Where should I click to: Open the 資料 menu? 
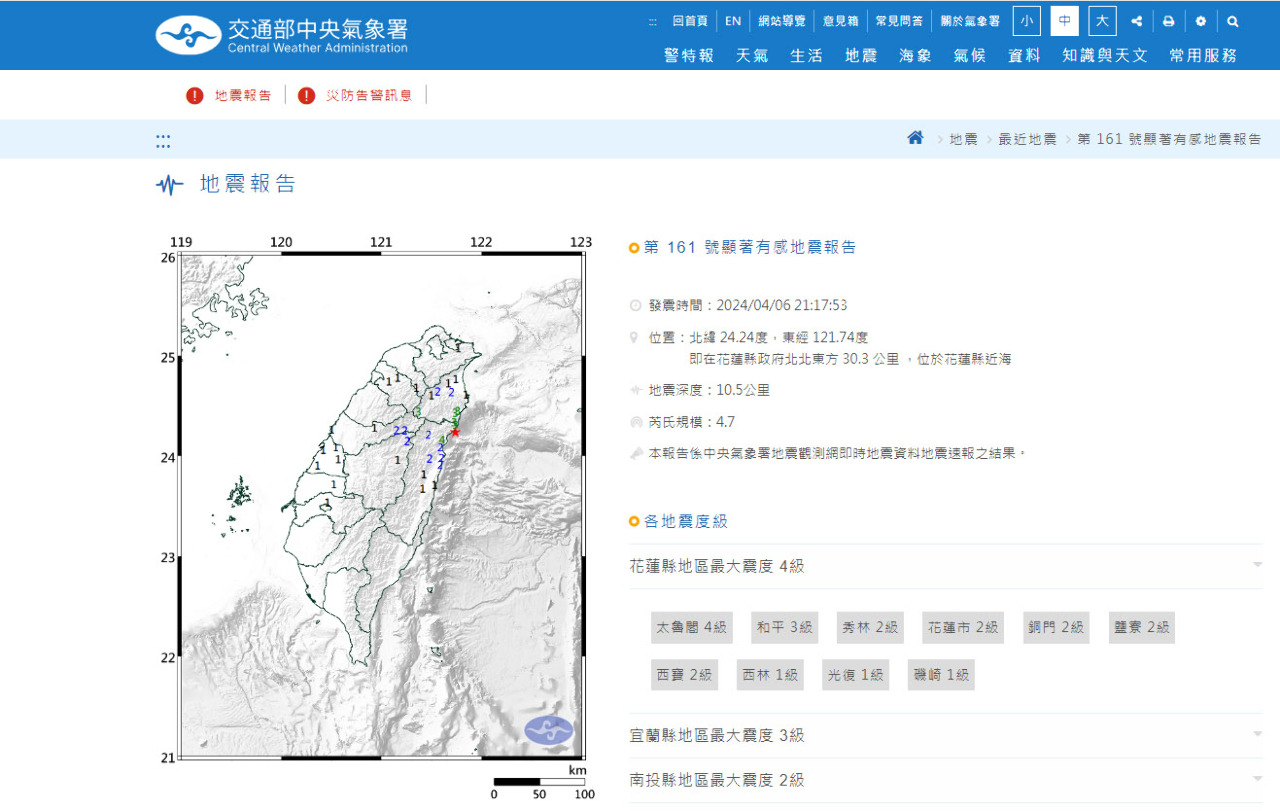click(x=1024, y=56)
